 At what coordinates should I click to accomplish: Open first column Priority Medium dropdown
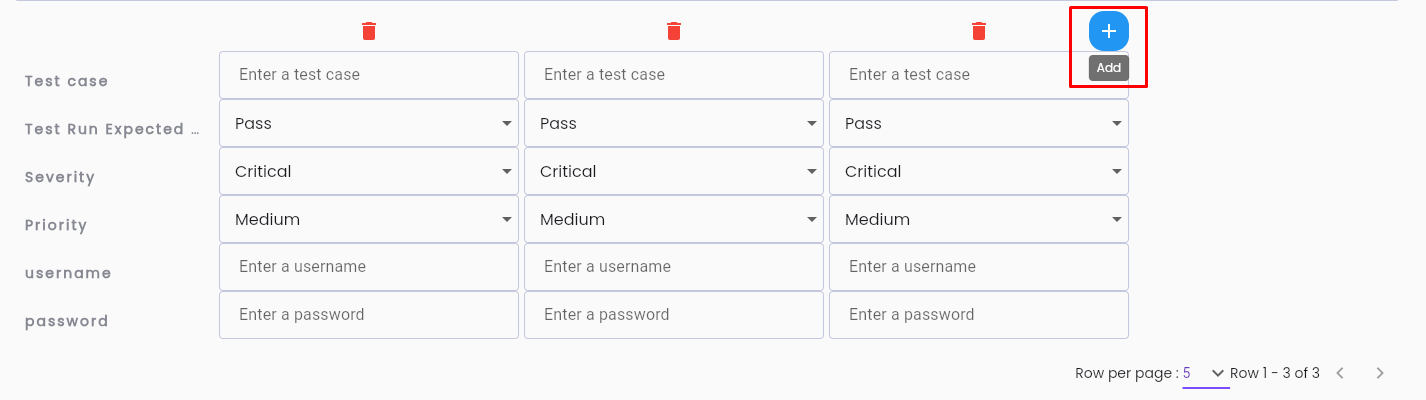click(369, 219)
